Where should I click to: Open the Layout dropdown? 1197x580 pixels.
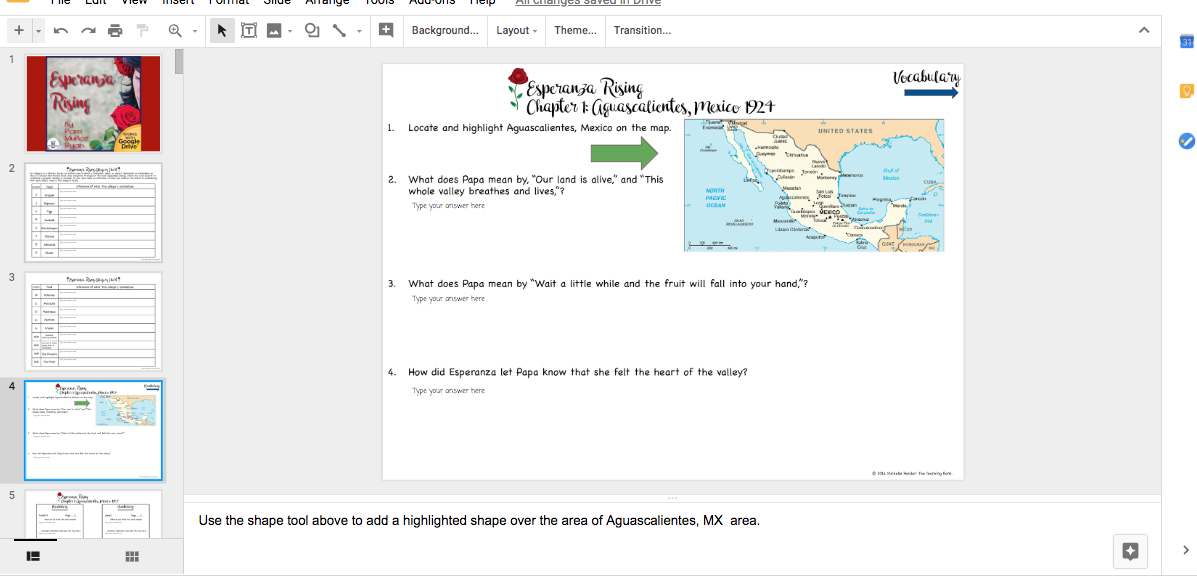click(516, 31)
